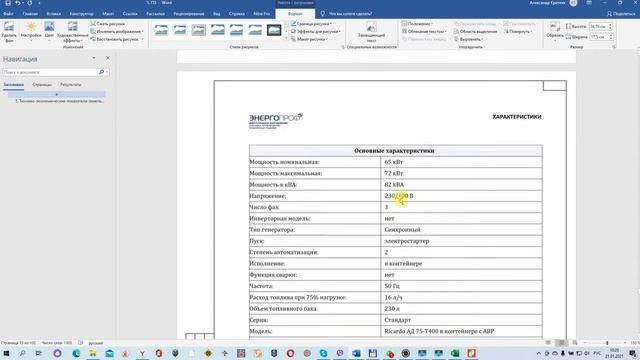Close the Navigation pane
The height and width of the screenshot is (360, 640).
108,58
